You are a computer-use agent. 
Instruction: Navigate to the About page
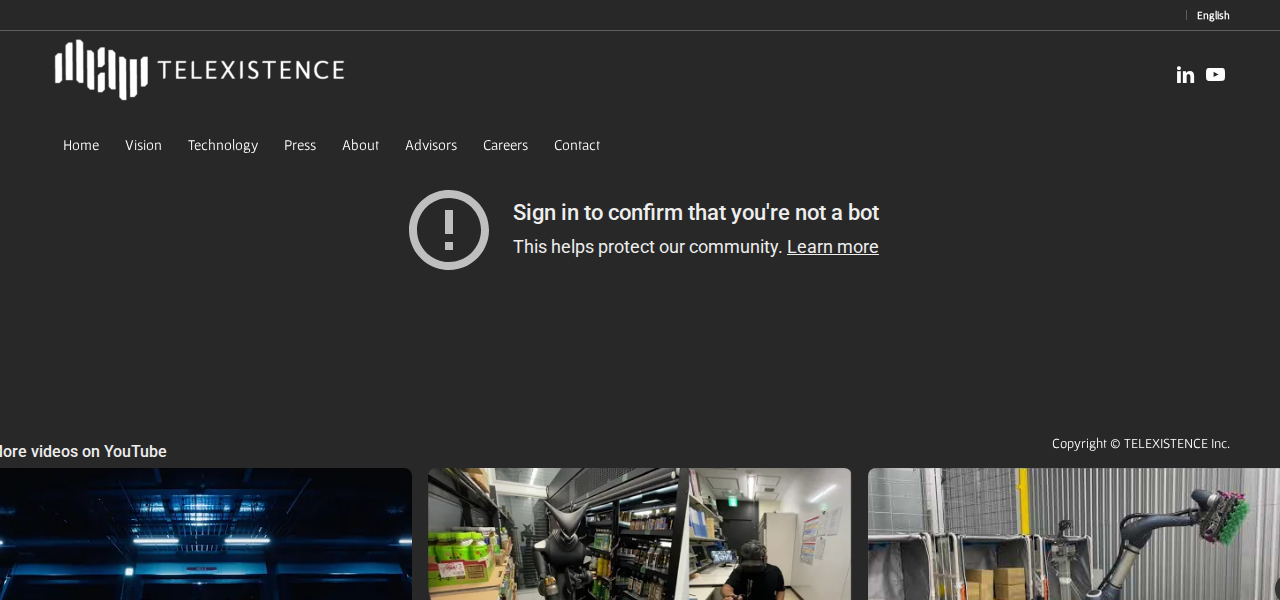click(x=360, y=145)
